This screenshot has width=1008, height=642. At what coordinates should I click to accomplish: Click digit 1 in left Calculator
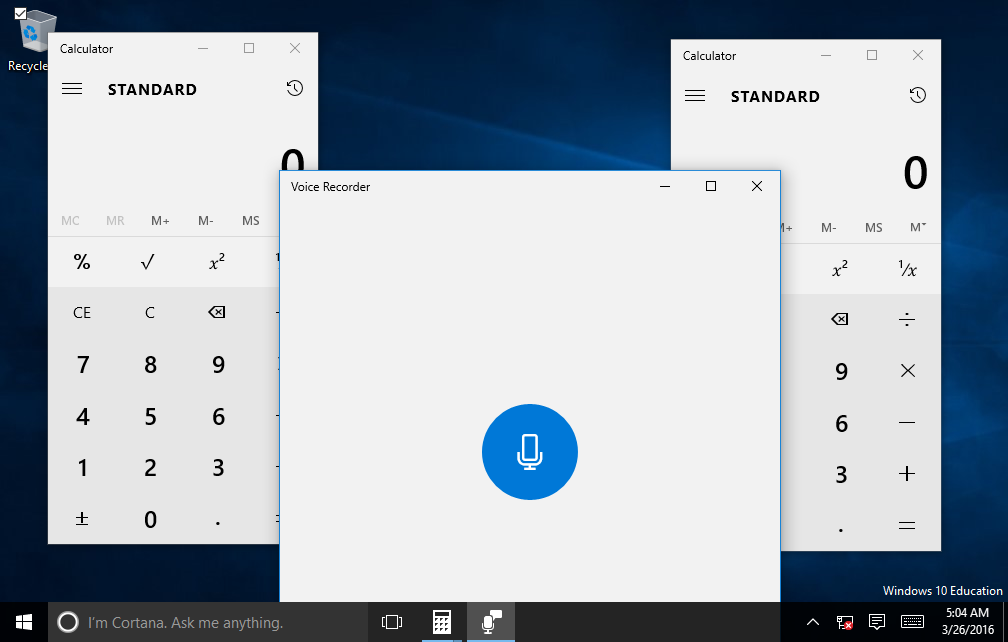[82, 467]
